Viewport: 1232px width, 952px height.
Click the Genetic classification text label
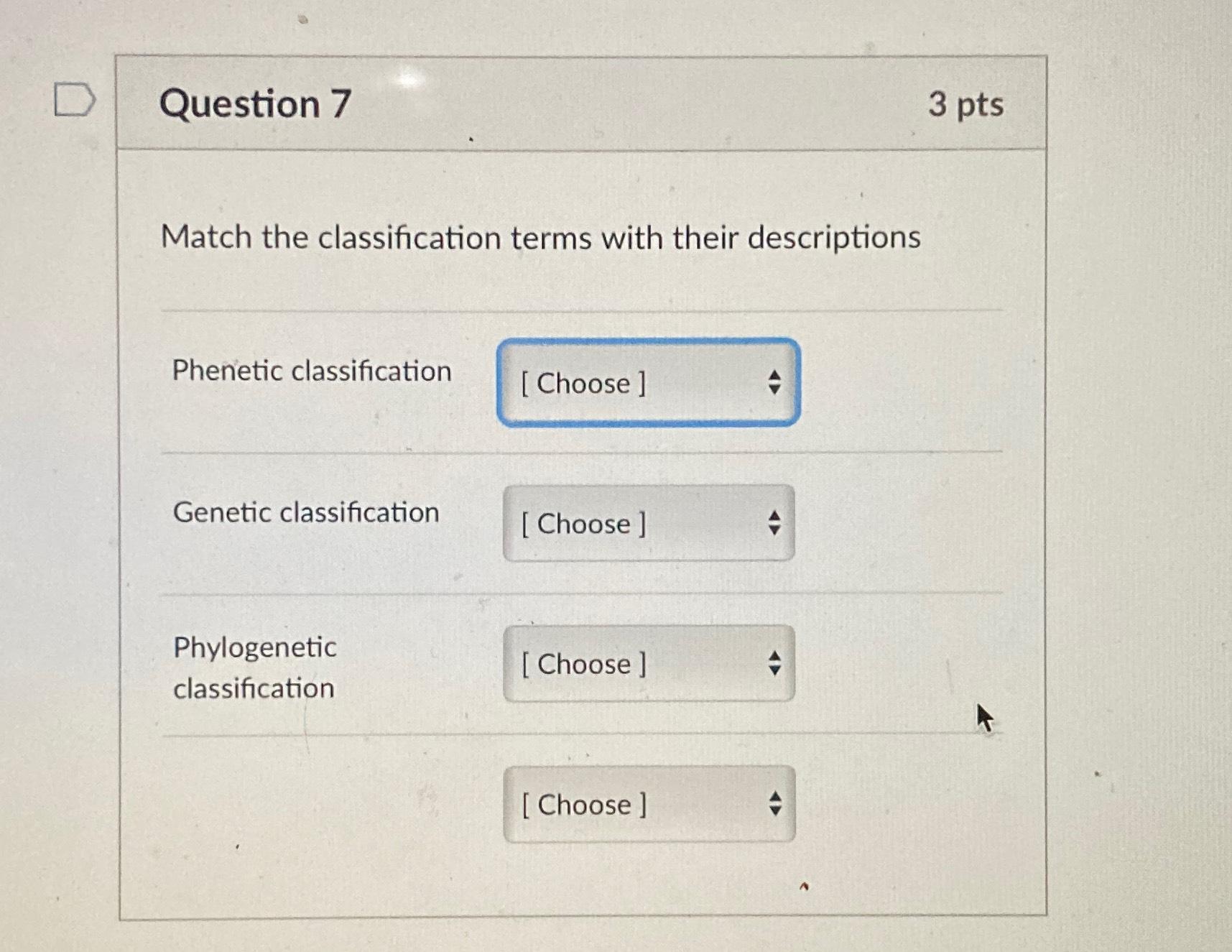(307, 512)
